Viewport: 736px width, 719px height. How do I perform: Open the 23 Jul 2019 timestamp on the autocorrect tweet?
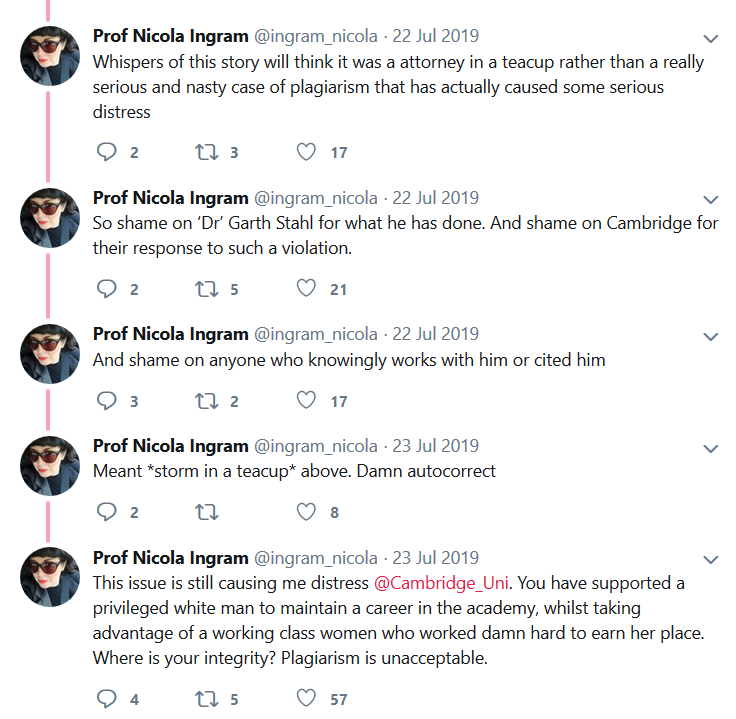(x=434, y=446)
